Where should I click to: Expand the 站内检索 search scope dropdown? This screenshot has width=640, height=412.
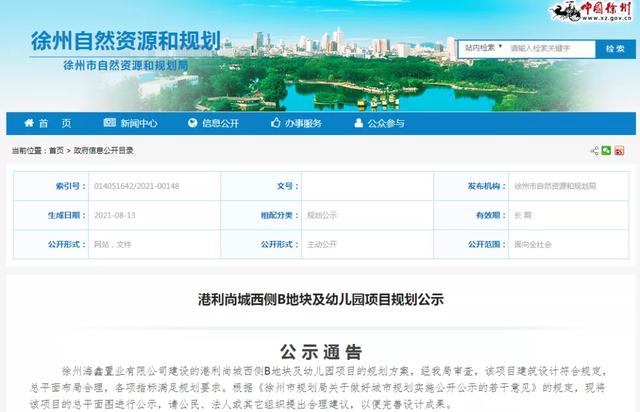pyautogui.click(x=483, y=47)
